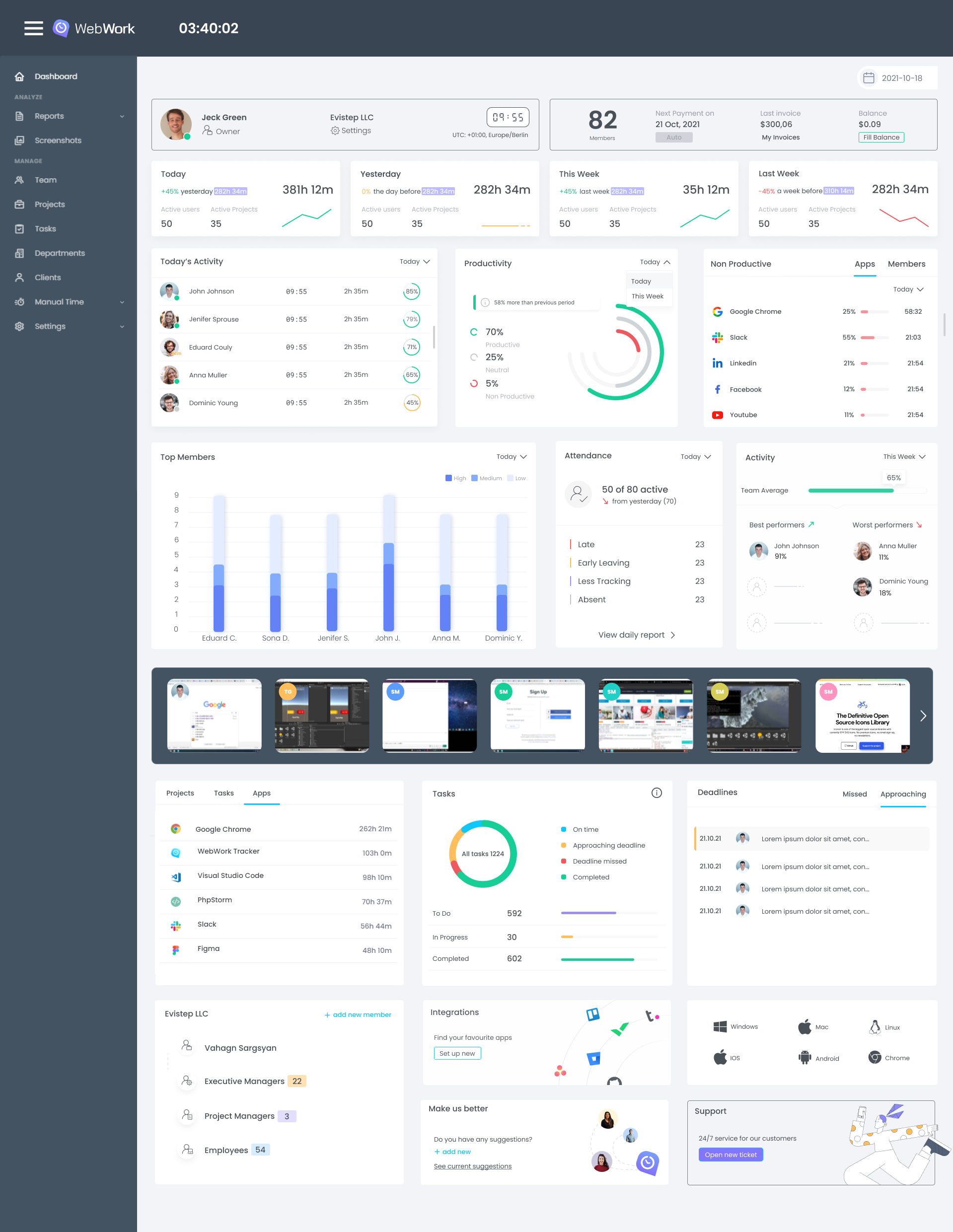Viewport: 953px width, 1232px height.
Task: Switch to the Members tab in Non Productive
Action: (906, 264)
